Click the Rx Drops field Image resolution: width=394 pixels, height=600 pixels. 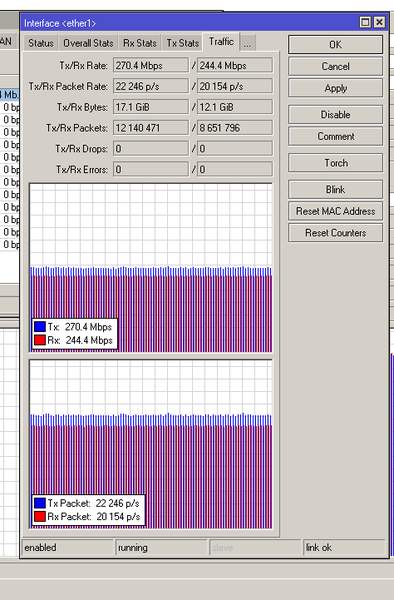tap(235, 148)
